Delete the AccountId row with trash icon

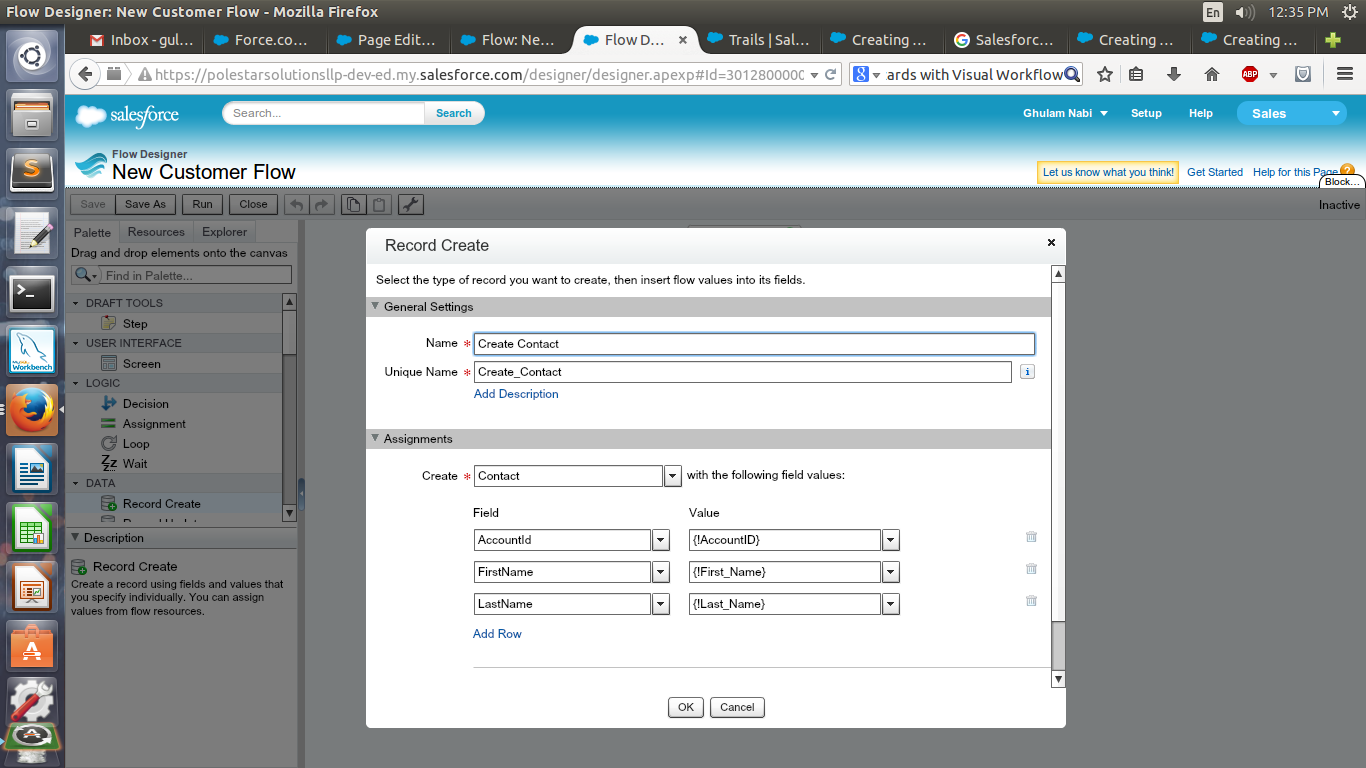click(x=1031, y=537)
